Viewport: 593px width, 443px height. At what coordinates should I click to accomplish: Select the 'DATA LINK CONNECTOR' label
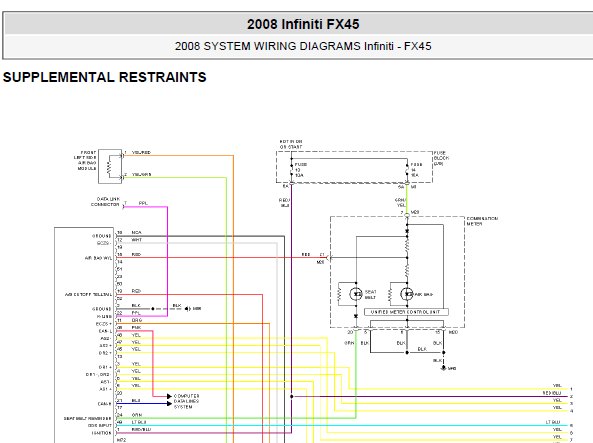click(105, 202)
